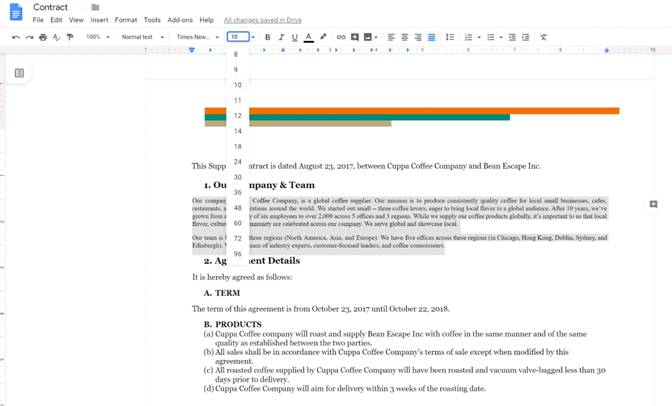Open the Times New Roman font dropdown
The height and width of the screenshot is (406, 672).
tap(198, 37)
